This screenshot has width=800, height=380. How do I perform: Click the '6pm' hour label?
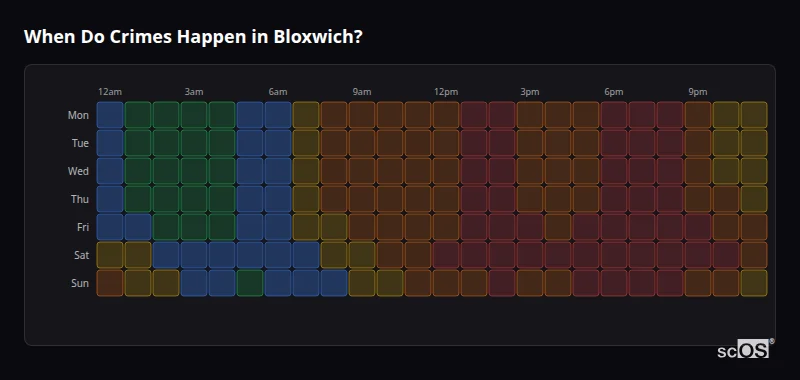coord(614,92)
